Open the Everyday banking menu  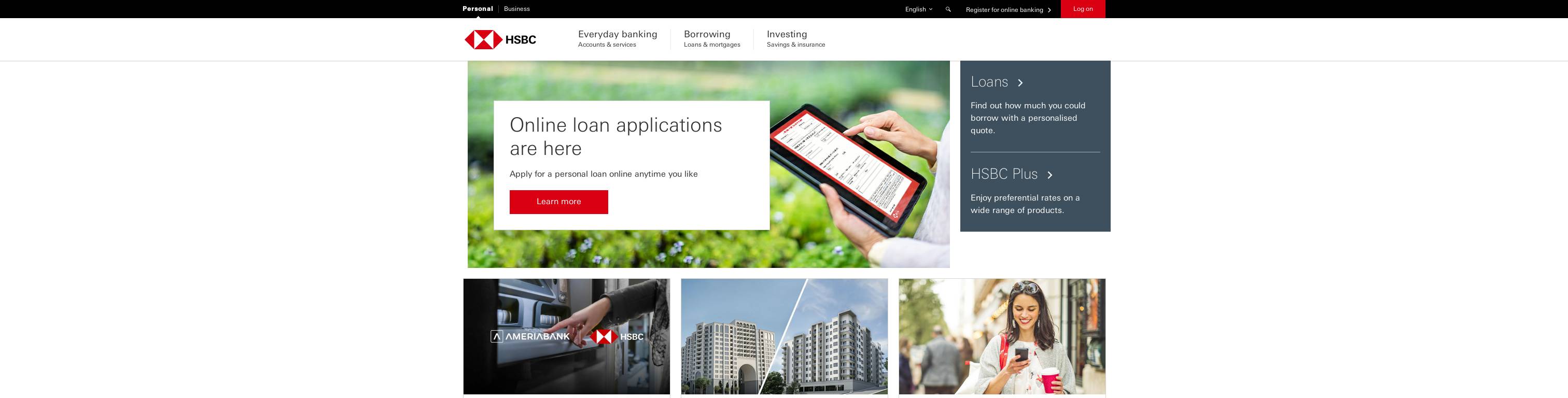[617, 38]
